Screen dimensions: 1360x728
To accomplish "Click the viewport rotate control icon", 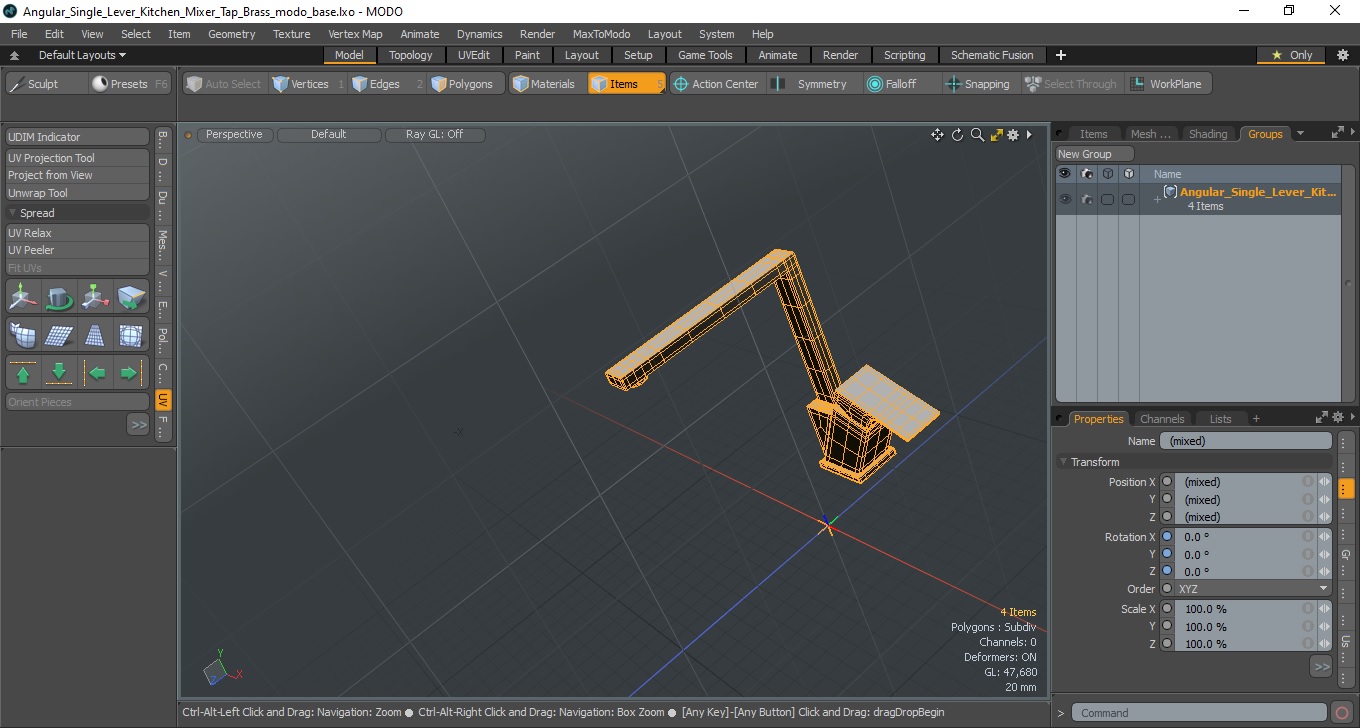I will click(957, 135).
